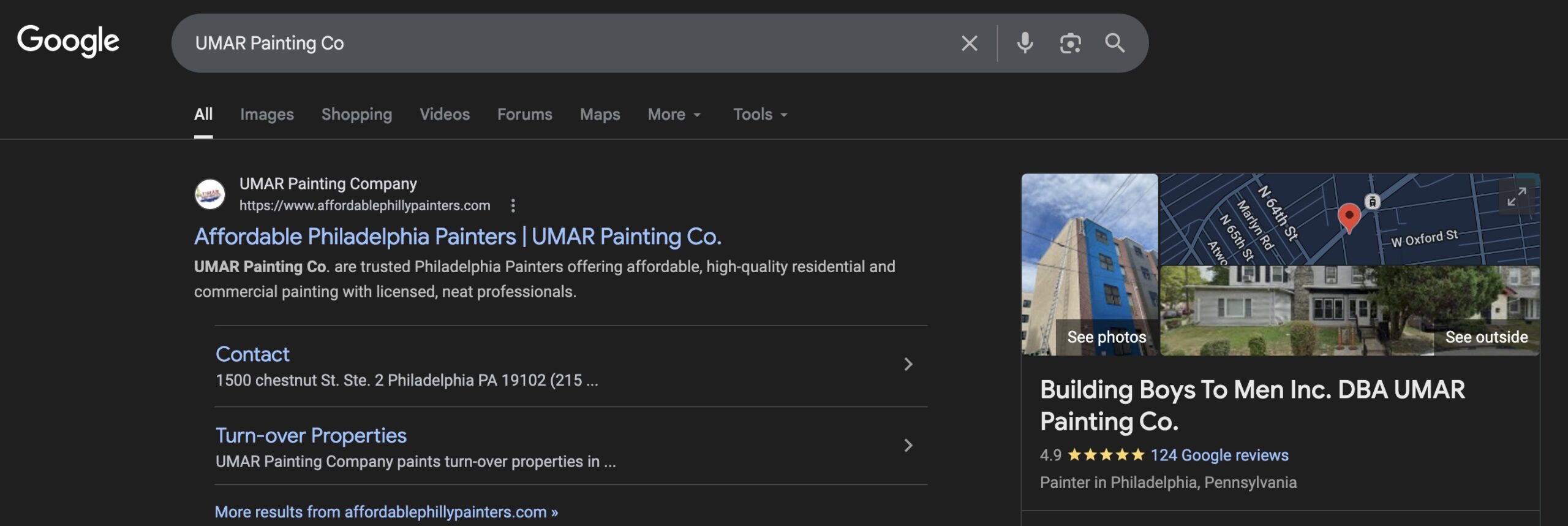1568x526 pixels.
Task: Click More results from affordablephillypainters.com
Action: 386,512
